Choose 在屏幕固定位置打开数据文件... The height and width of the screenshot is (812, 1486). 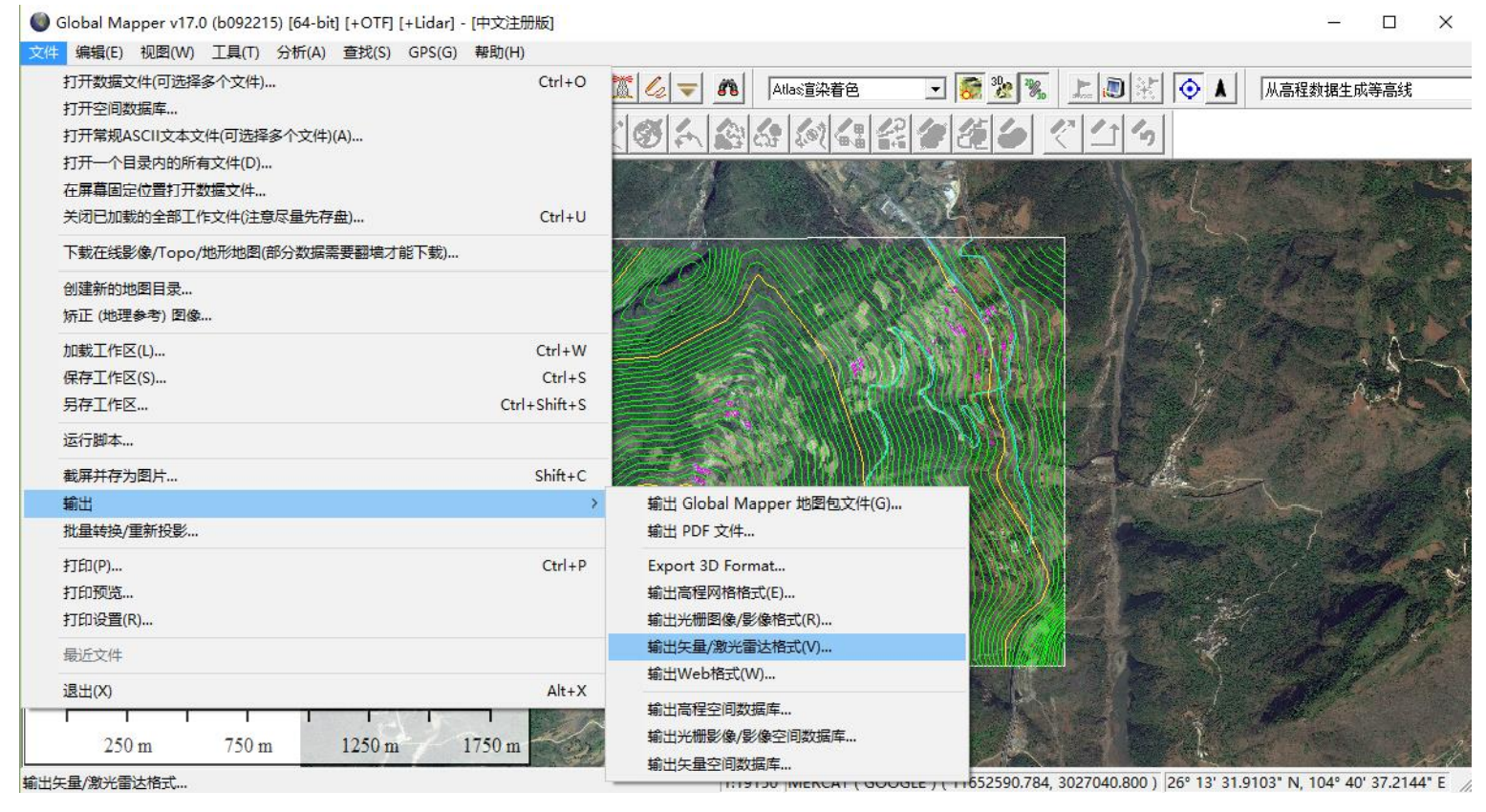click(x=315, y=190)
